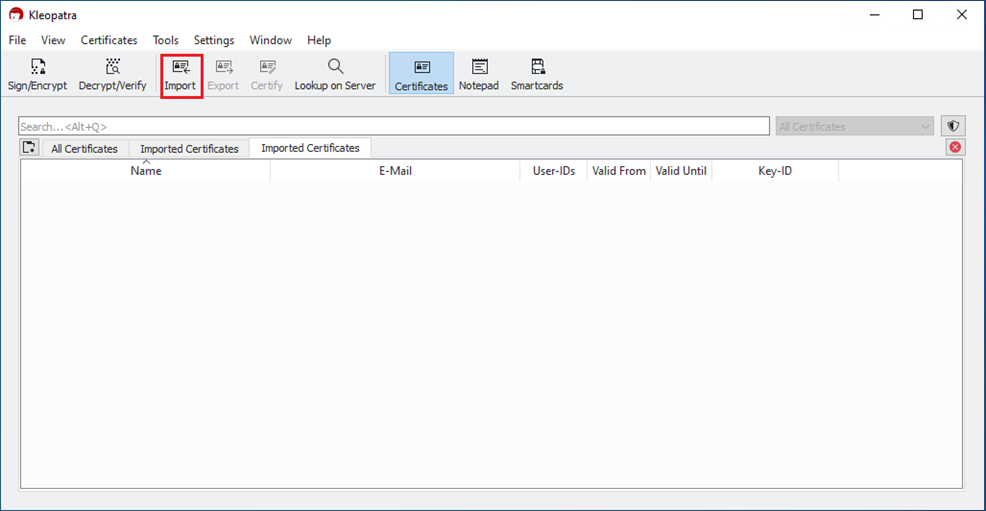The height and width of the screenshot is (511, 986).
Task: Open the Smartcards view
Action: 537,74
